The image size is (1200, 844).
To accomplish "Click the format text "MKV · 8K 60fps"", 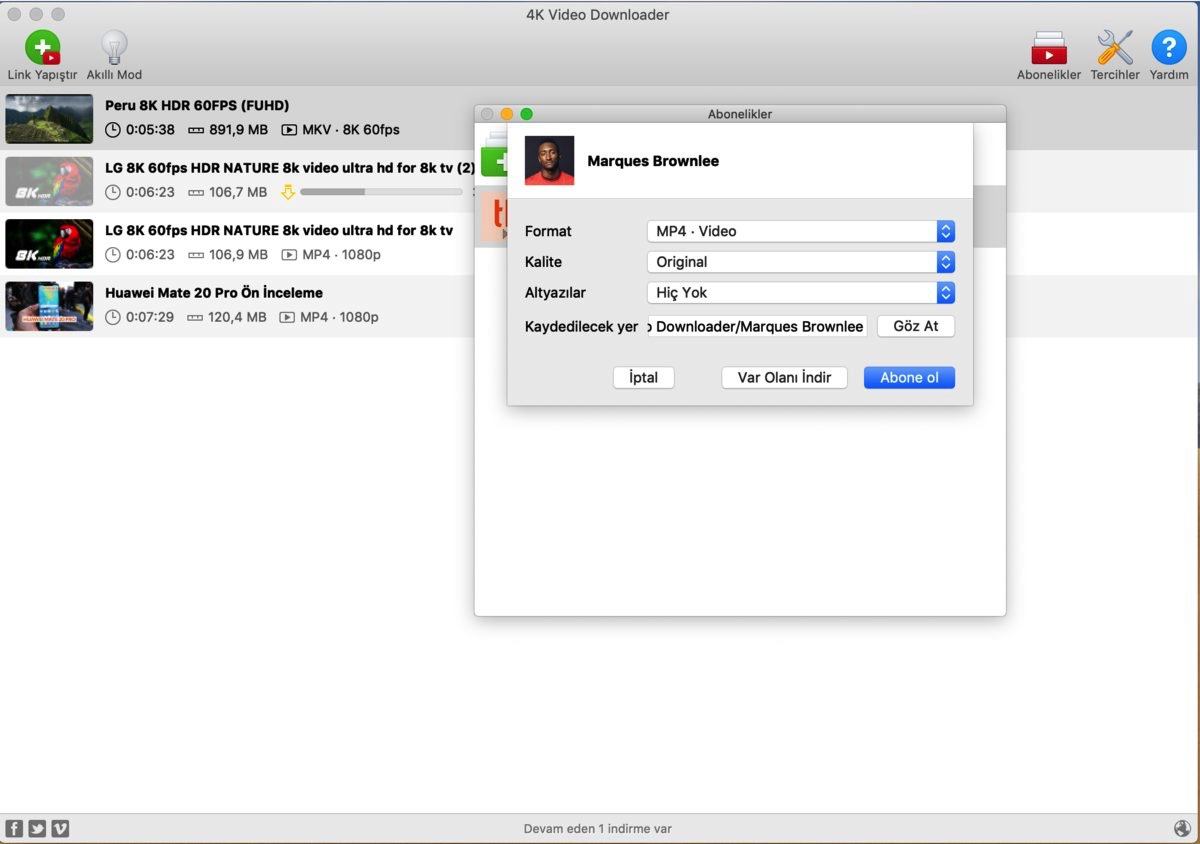I will pos(351,130).
